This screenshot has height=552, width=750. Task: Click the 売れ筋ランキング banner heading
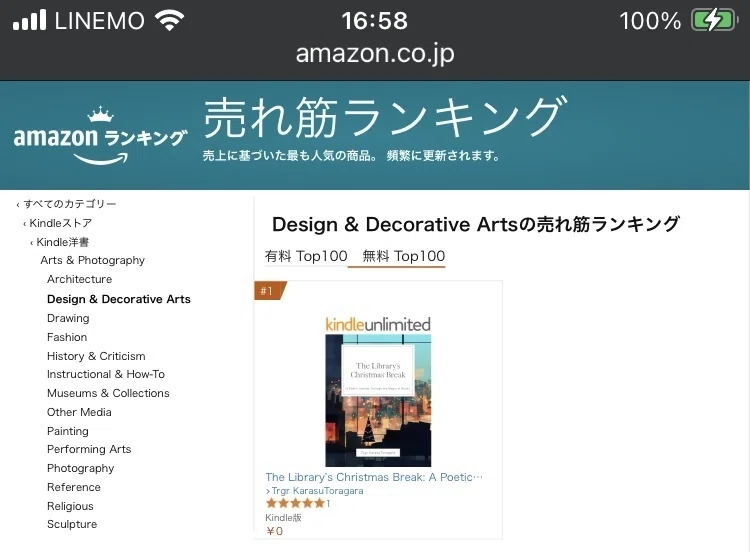tap(386, 118)
